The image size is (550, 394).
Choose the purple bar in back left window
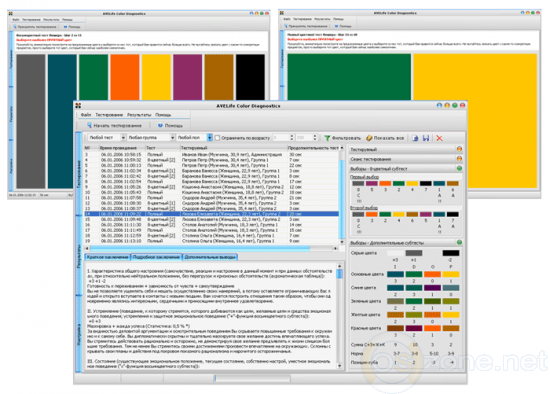pos(187,77)
